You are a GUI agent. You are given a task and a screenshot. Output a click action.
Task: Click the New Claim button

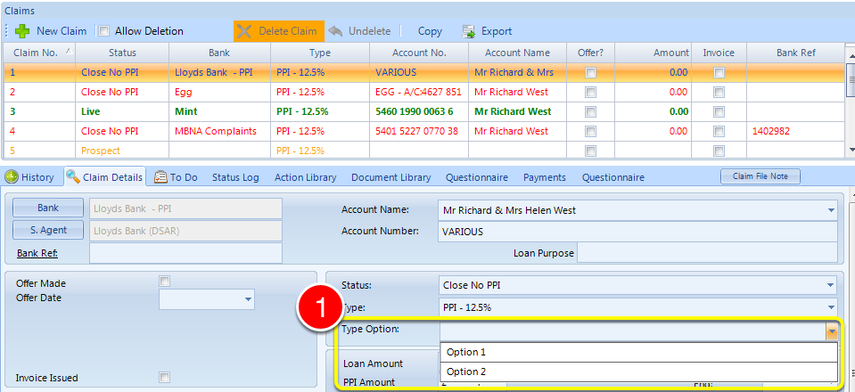[x=50, y=31]
